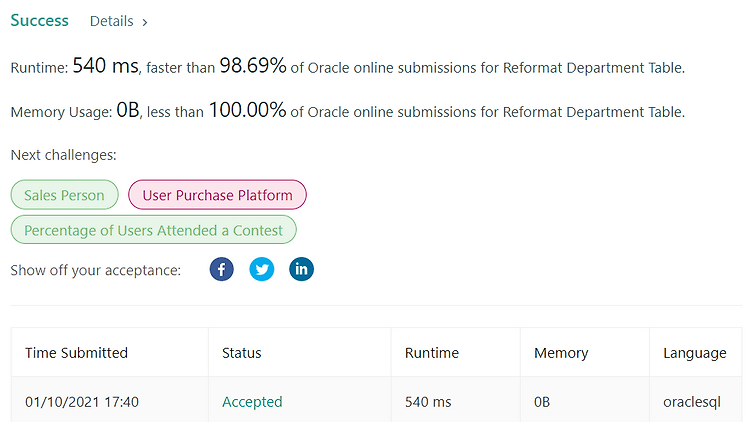Image resolution: width=750 pixels, height=422 pixels.
Task: Open the Sales Person challenge
Action: pyautogui.click(x=65, y=195)
